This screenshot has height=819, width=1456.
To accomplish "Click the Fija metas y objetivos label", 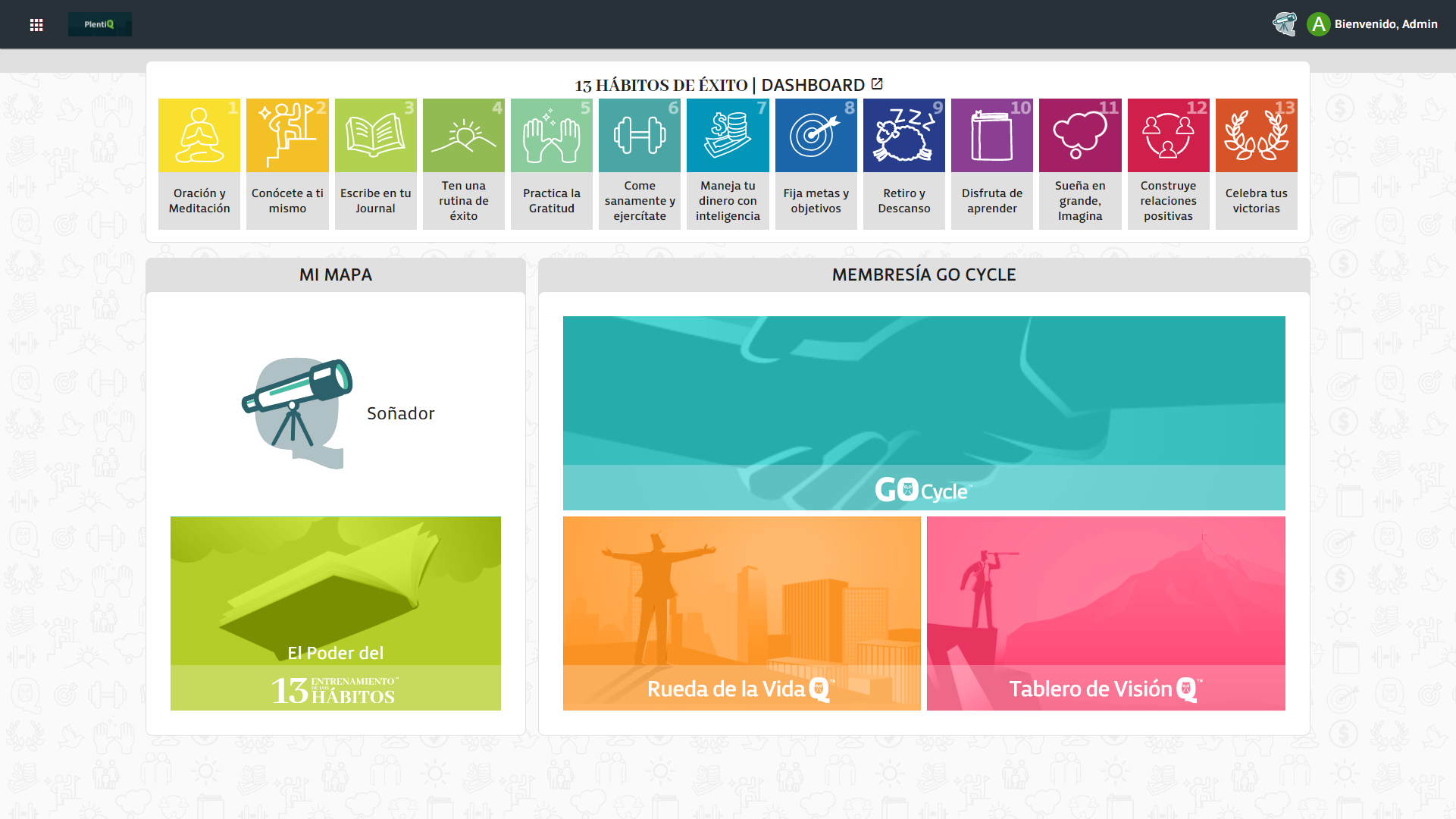I will point(816,201).
